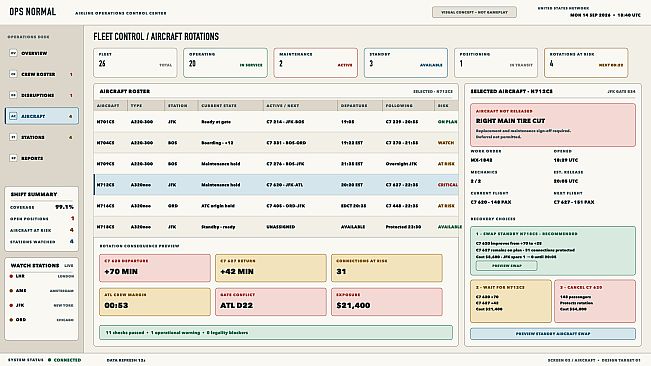The image size is (651, 366).
Task: Click the AVAILABLE risk label for N718CS
Action: pos(450,227)
